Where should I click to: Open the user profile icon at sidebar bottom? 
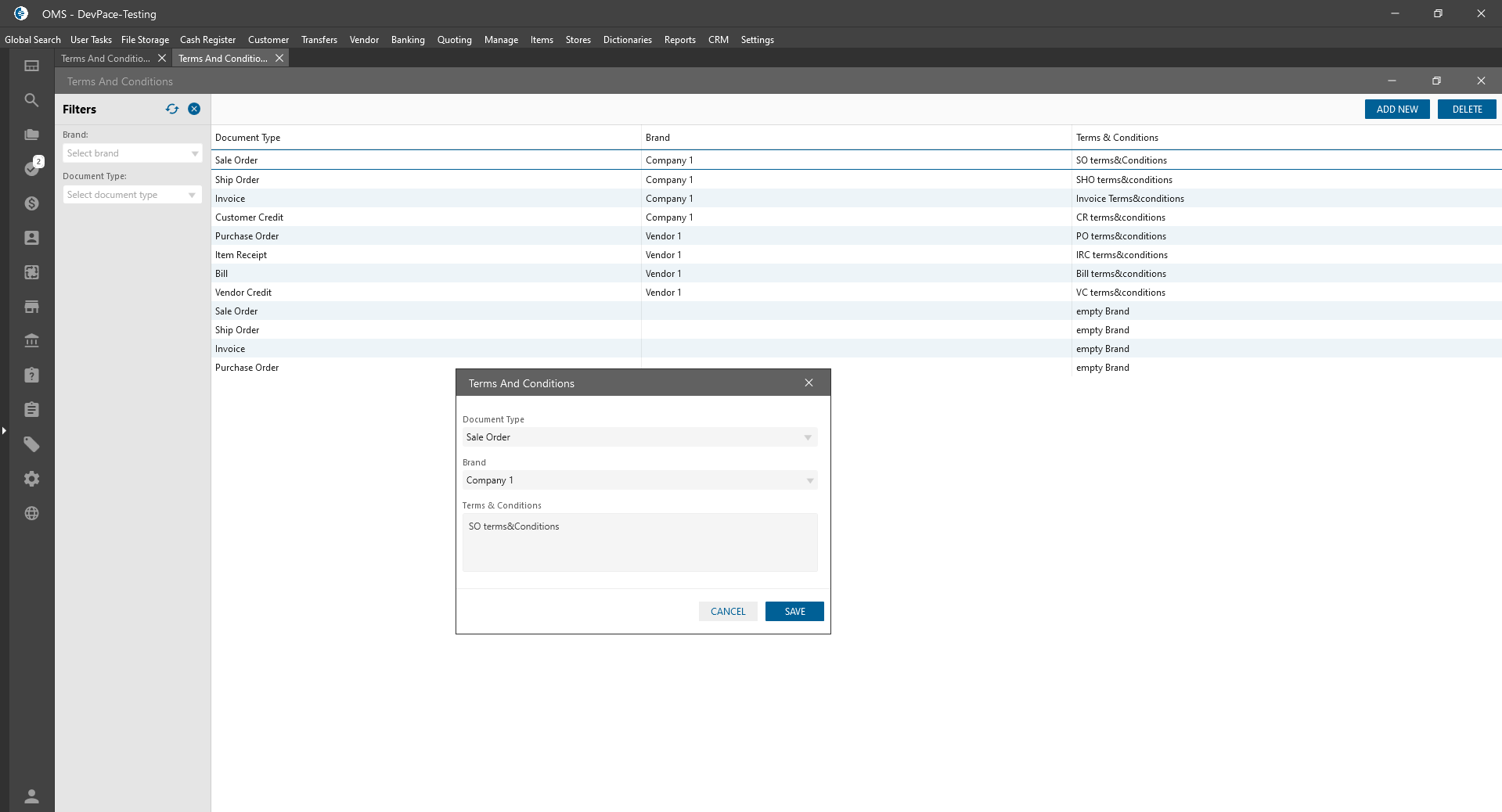(31, 796)
